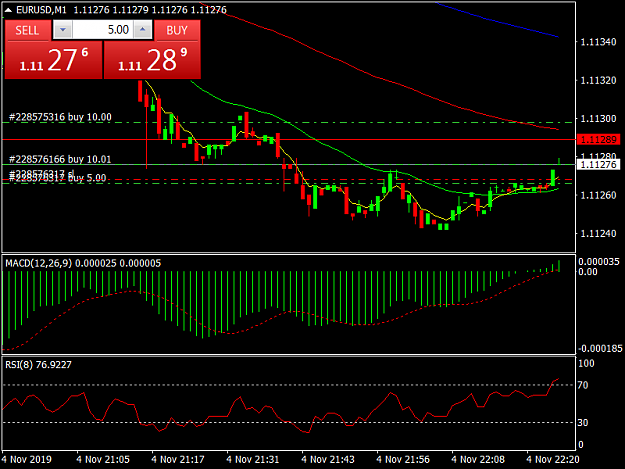Increase lot volume with up arrow
This screenshot has width=625, height=469.
click(x=143, y=30)
